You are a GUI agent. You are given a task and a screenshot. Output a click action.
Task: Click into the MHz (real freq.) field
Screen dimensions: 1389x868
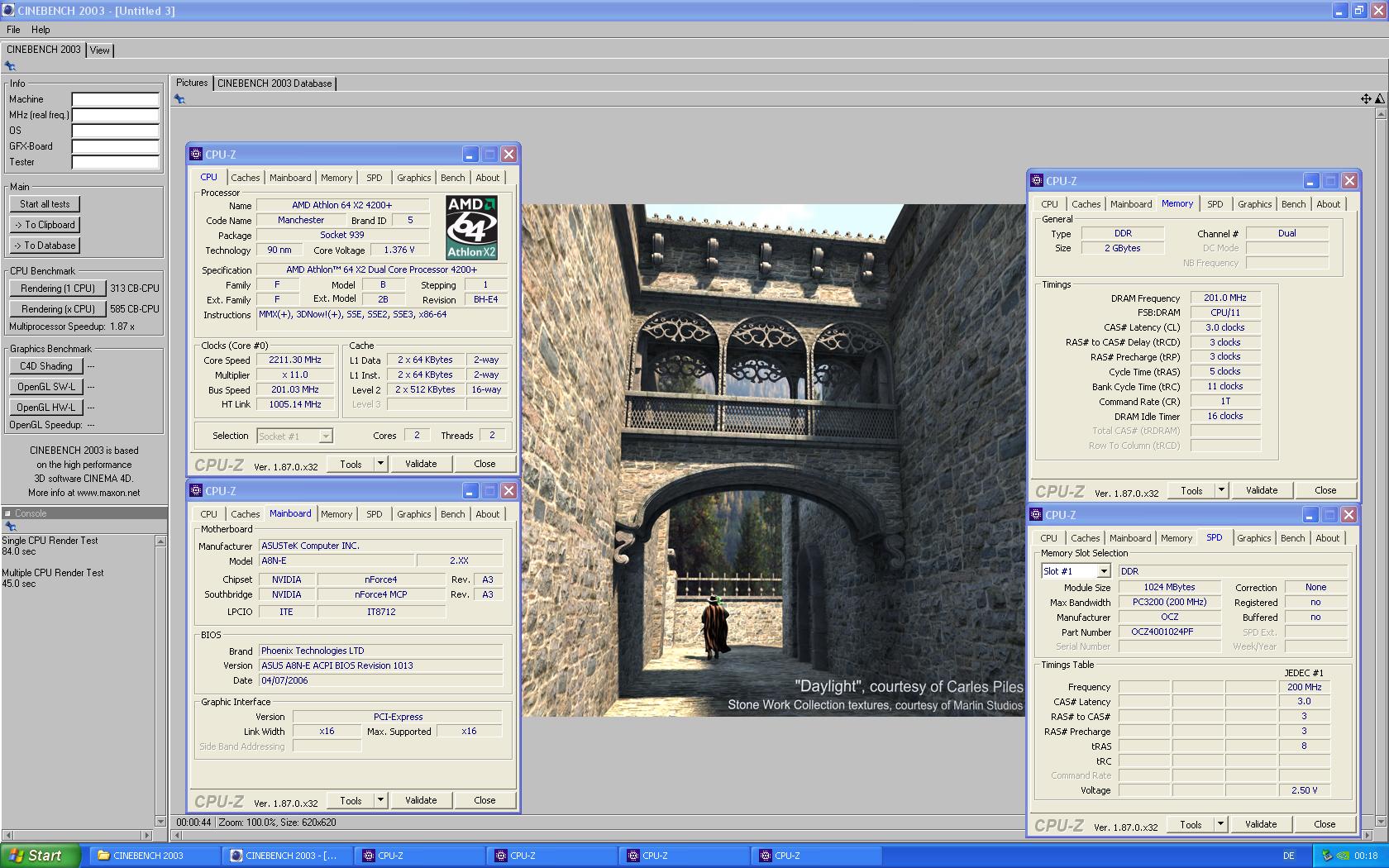click(115, 115)
